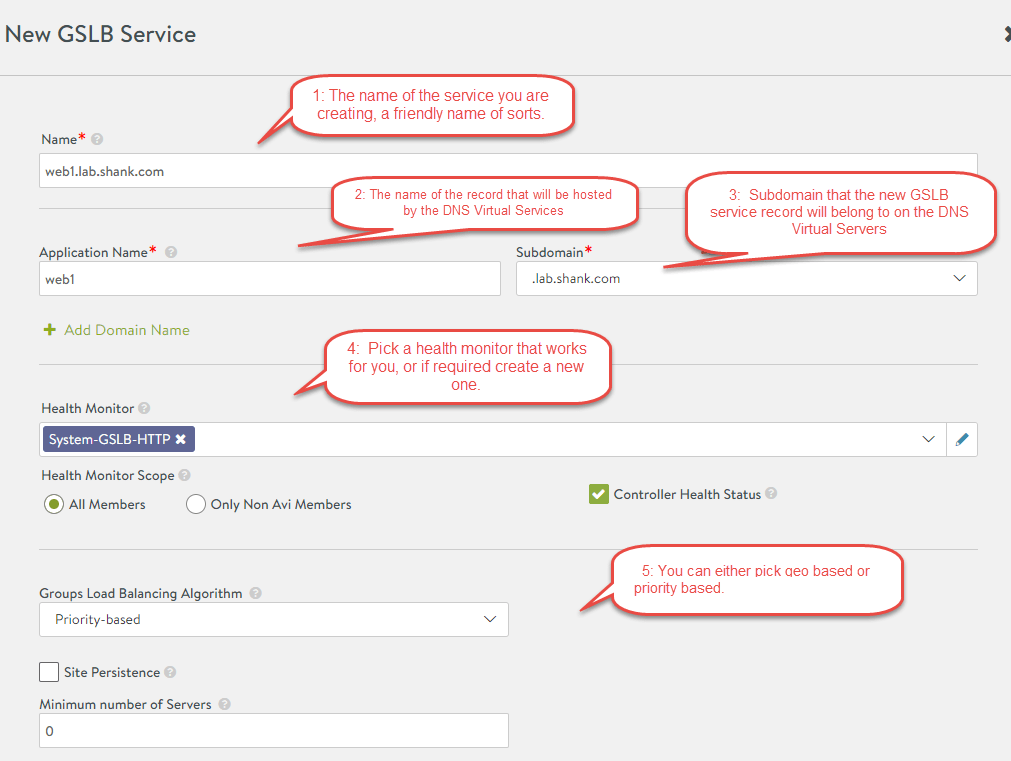Click the Application Name field containing web1
The image size is (1011, 761).
coord(270,279)
